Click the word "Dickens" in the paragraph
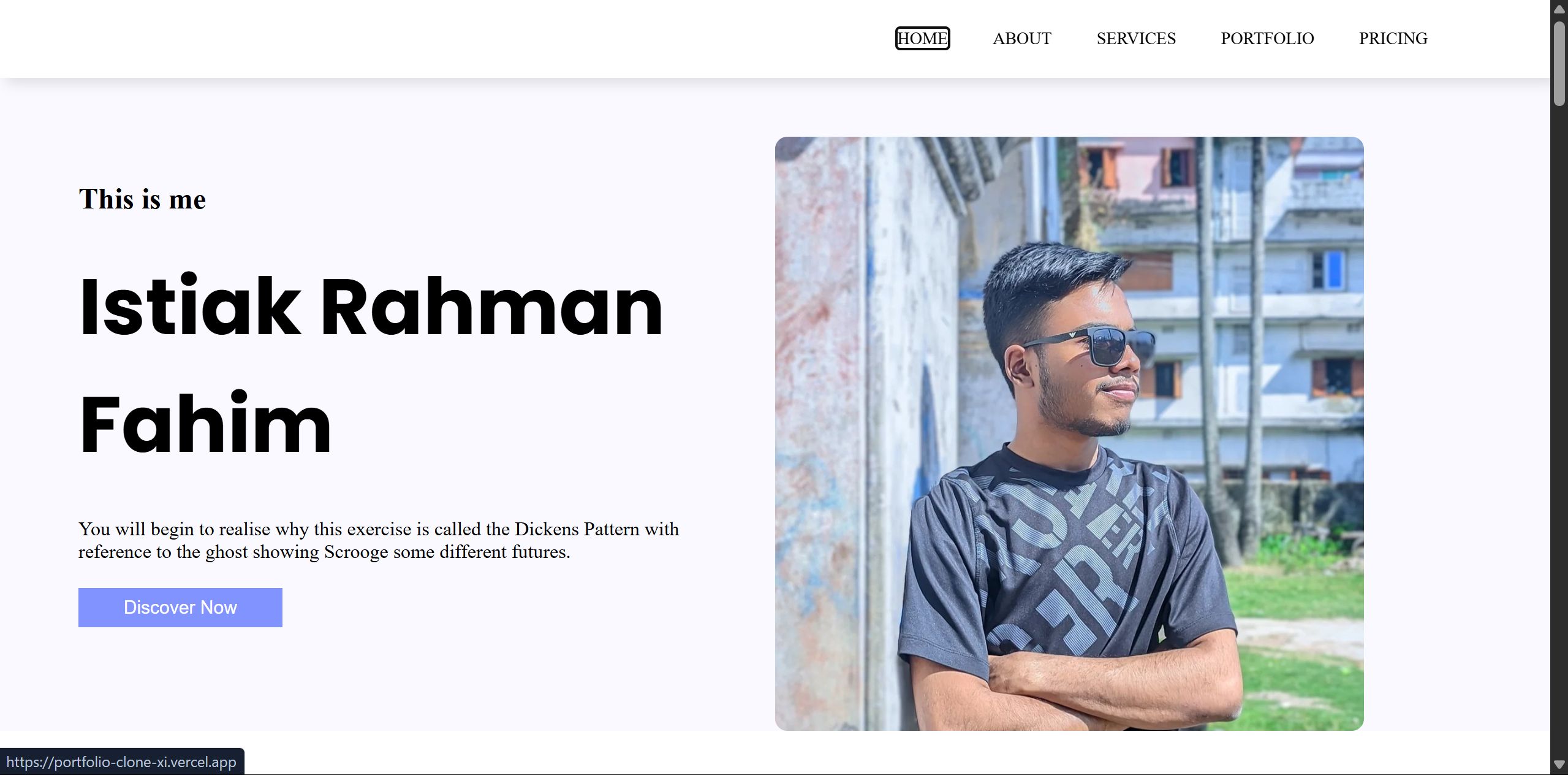1568x775 pixels. (547, 529)
